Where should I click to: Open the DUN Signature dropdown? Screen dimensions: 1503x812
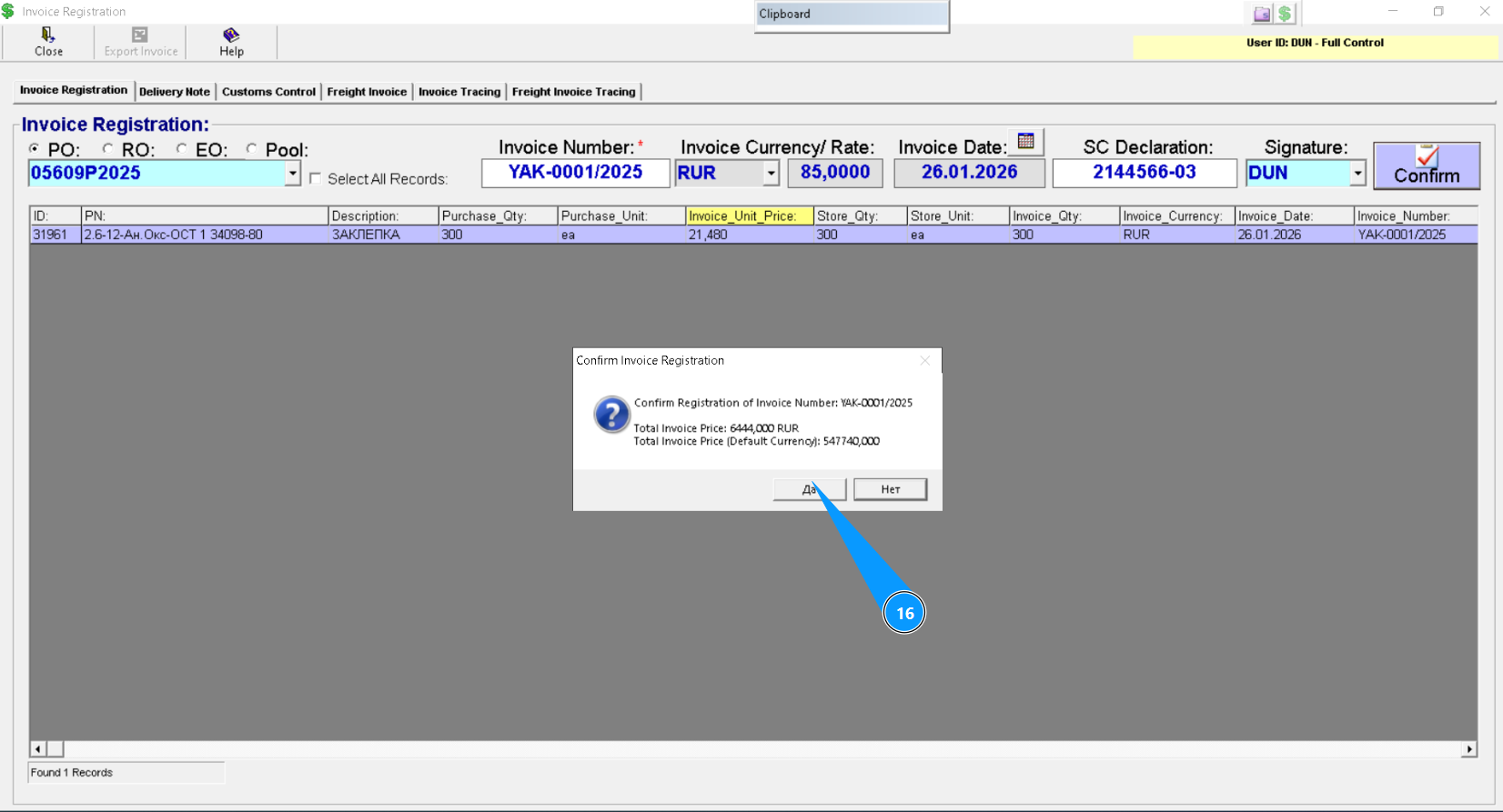point(1357,173)
